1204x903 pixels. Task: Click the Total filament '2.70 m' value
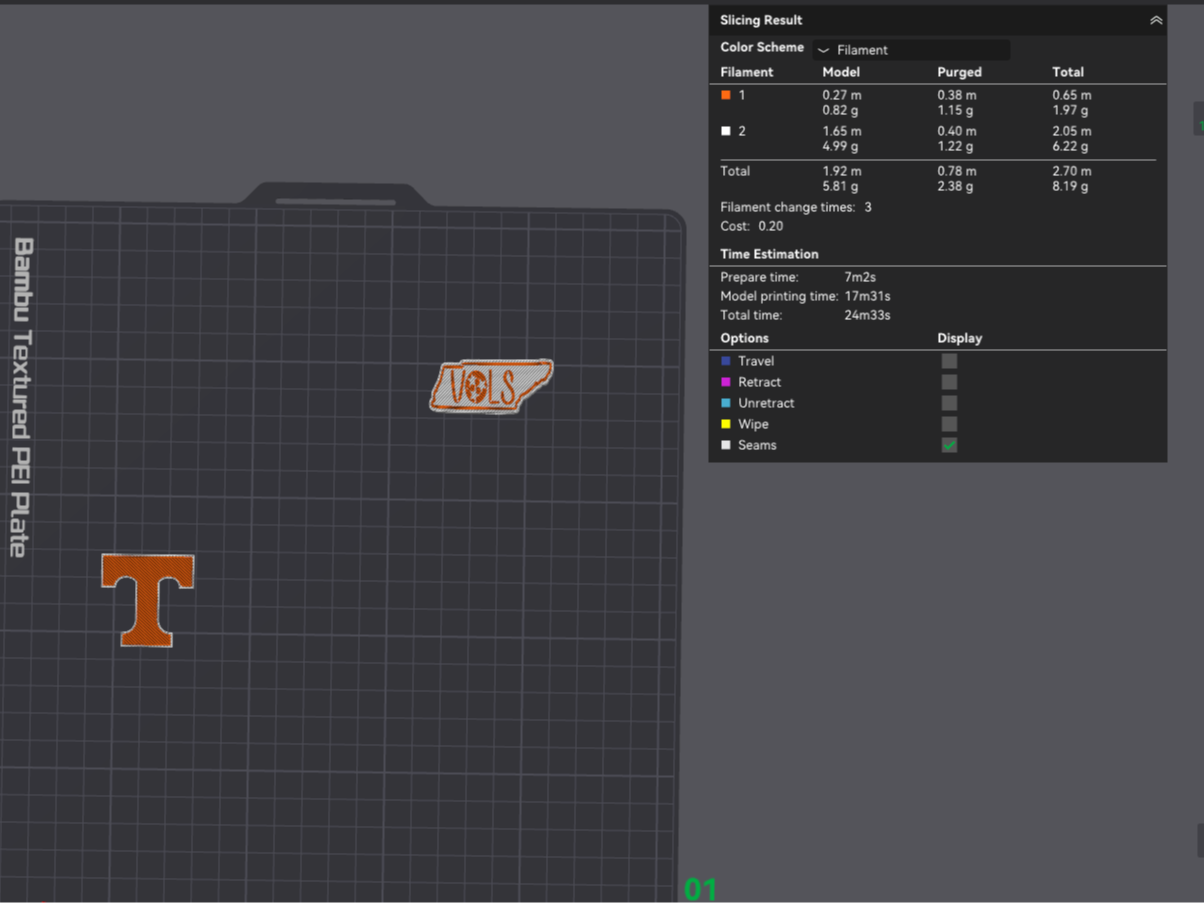pos(1072,171)
